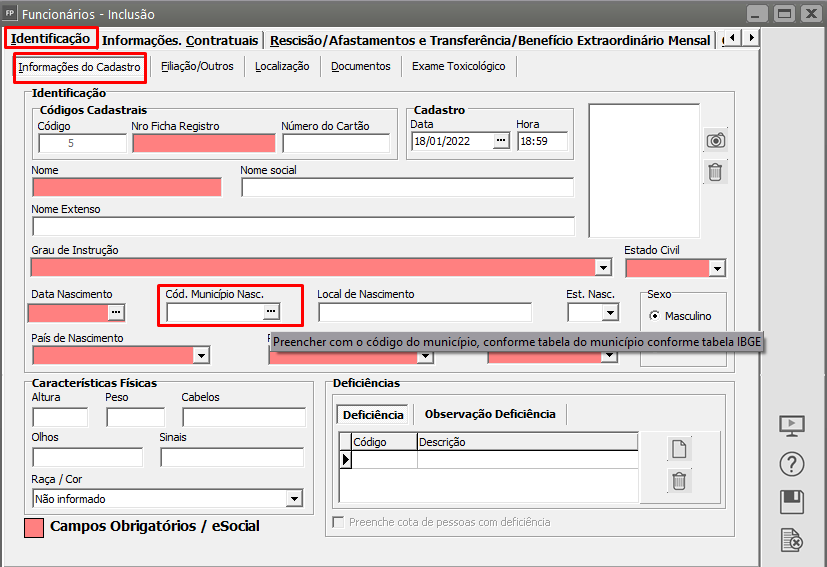Select Informações do Cadastro subtab
This screenshot has width=827, height=567.
[80, 68]
